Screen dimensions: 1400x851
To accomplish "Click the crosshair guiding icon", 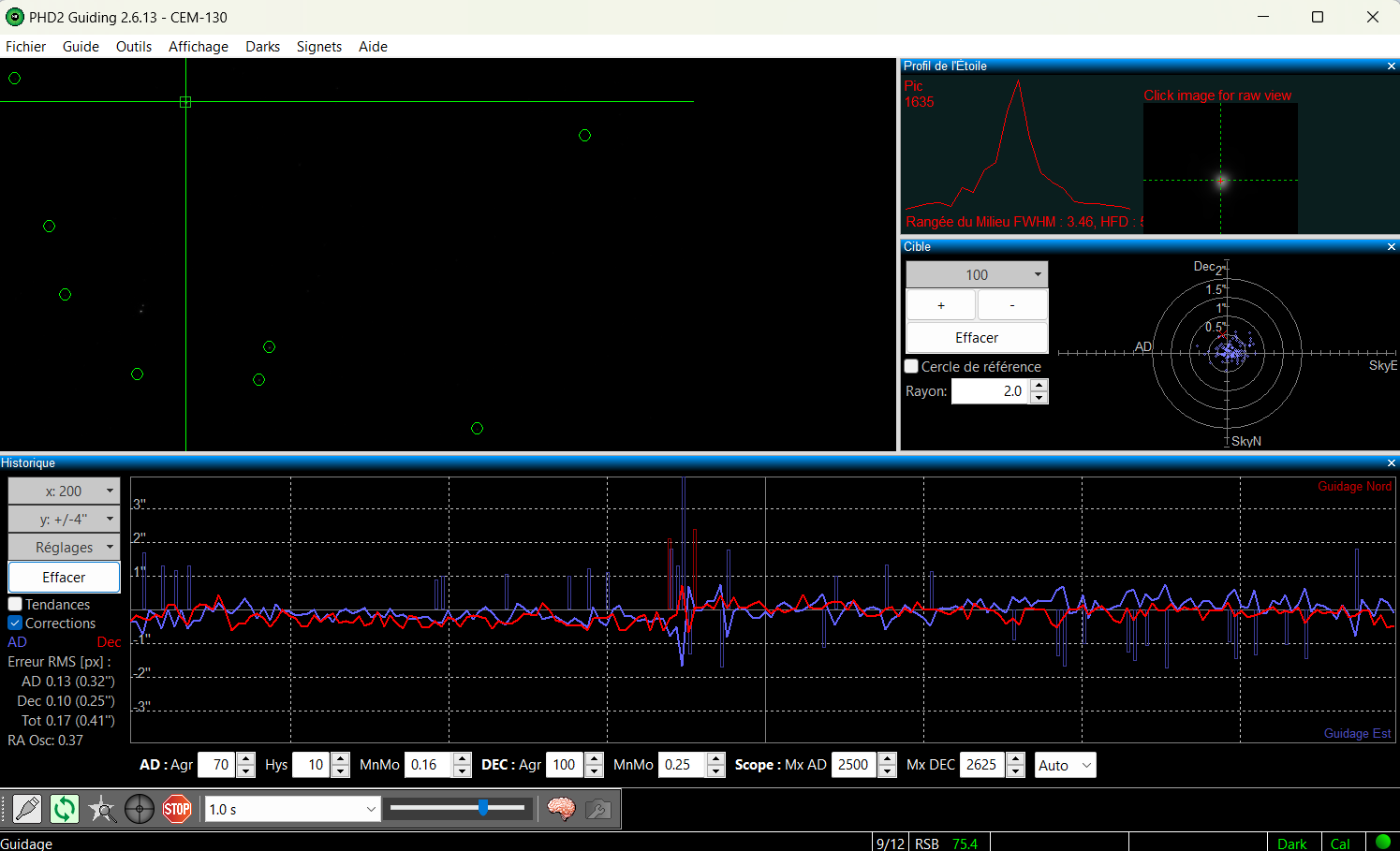I will [140, 809].
